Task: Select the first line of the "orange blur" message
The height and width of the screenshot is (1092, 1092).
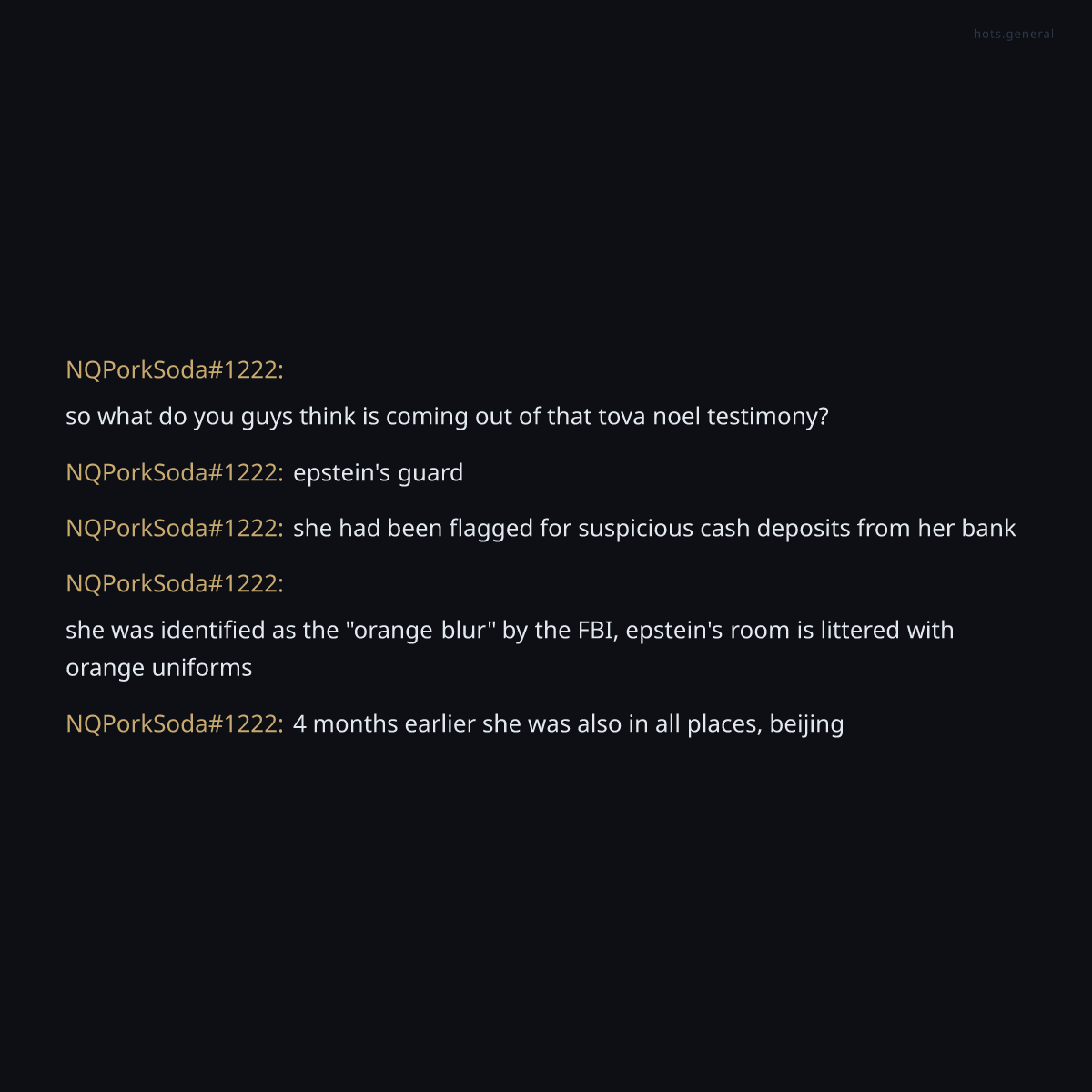Action: (x=510, y=630)
